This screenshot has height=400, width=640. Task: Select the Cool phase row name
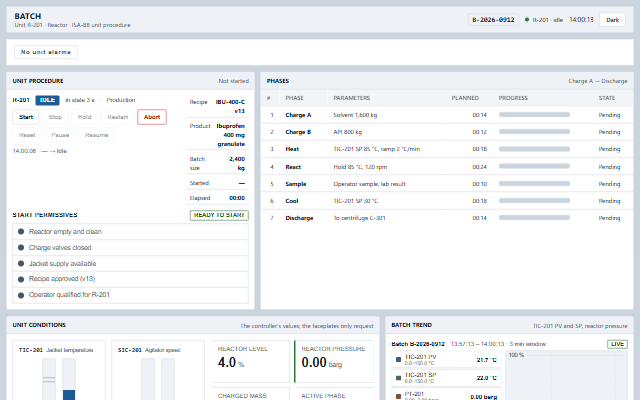pos(291,201)
